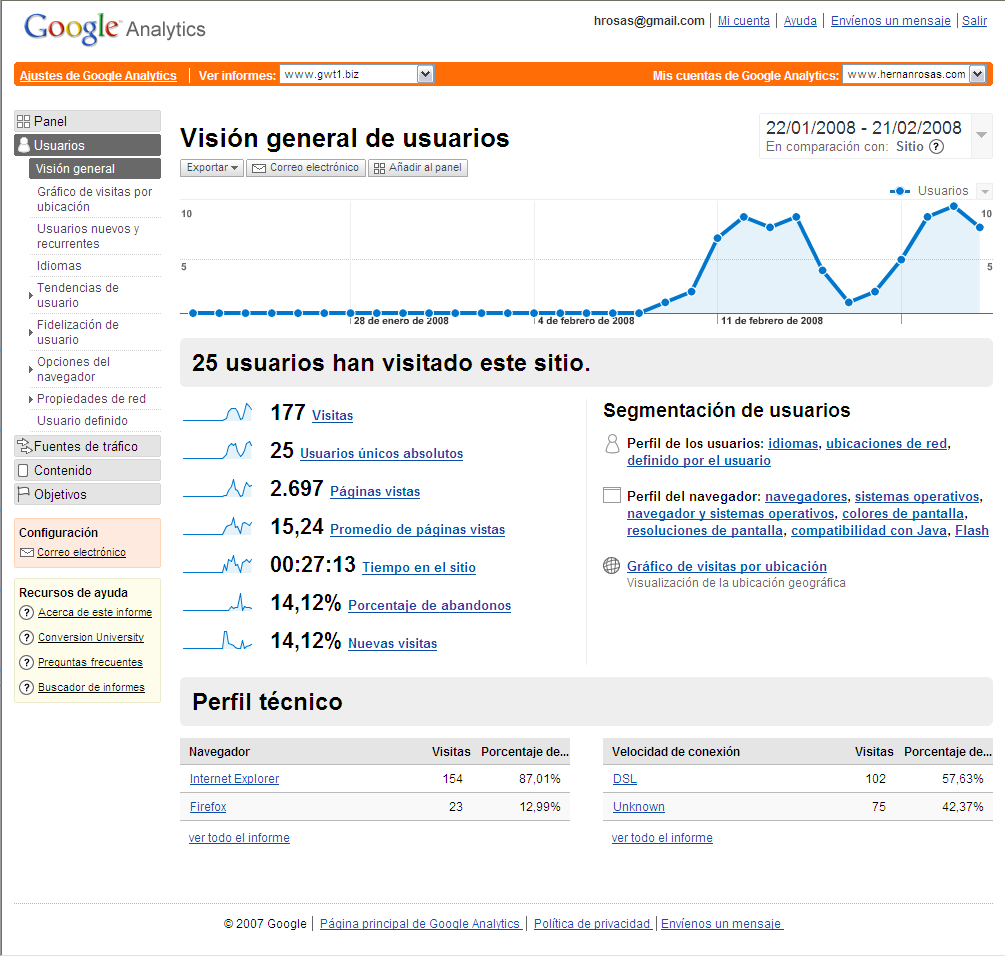Click the Porcentaje de abandonos sparkline
The width and height of the screenshot is (1005, 956).
217,603
